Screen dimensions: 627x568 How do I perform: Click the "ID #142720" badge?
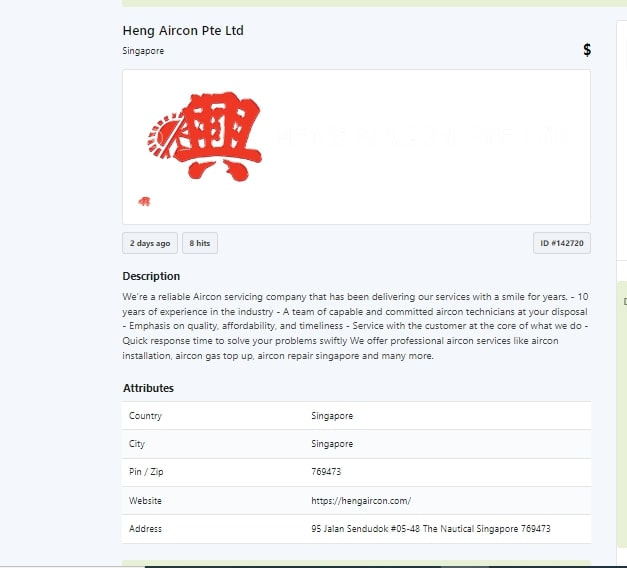(561, 243)
